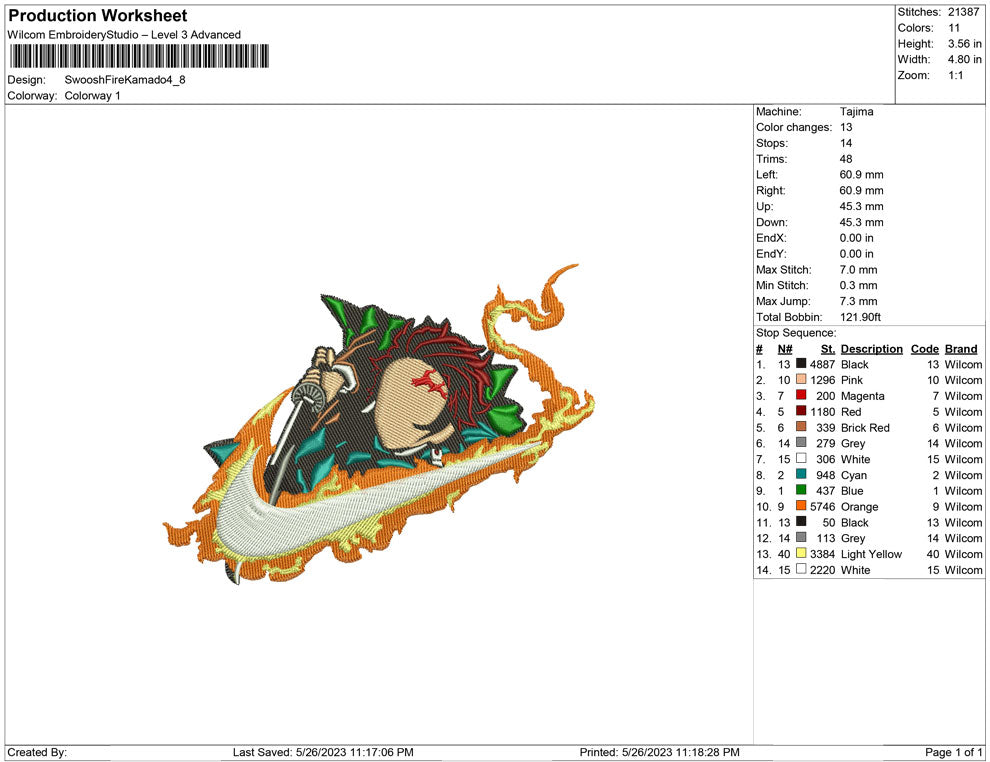The image size is (990, 762).
Task: Click the Created By label
Action: click(37, 752)
